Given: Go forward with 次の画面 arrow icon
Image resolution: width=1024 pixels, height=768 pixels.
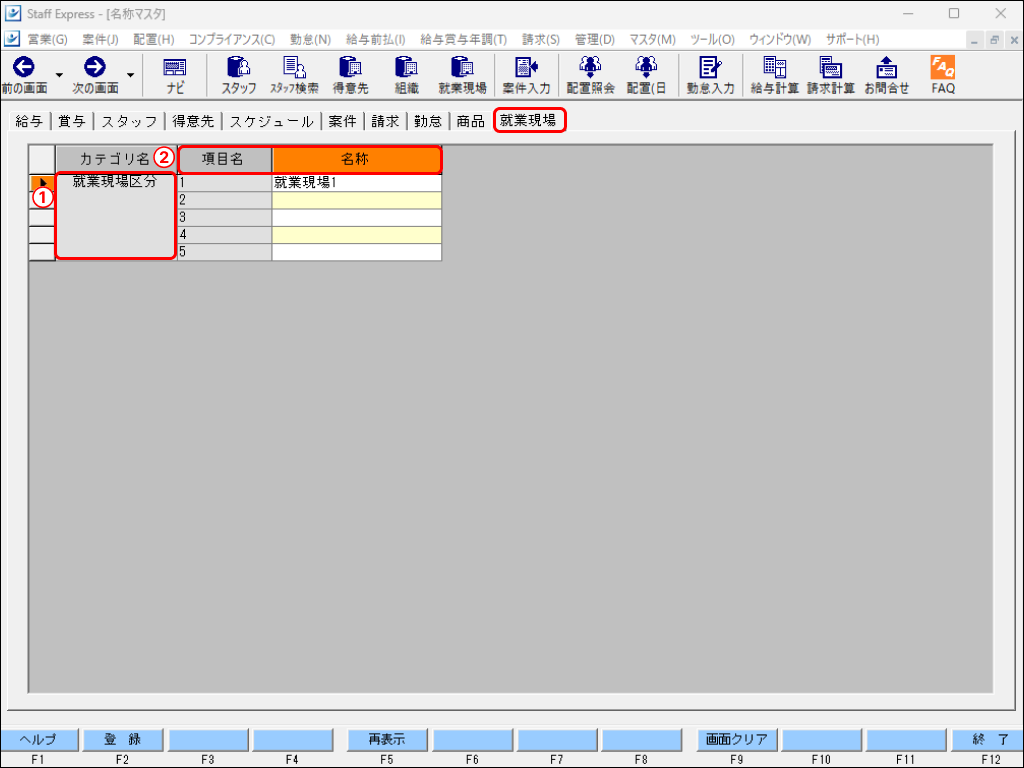Looking at the screenshot, I should pos(95,67).
